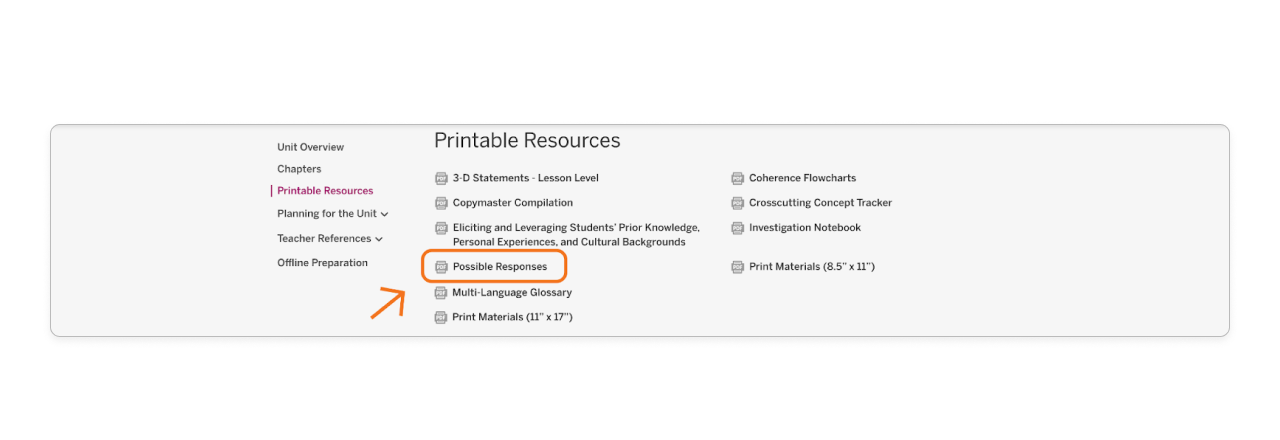Expand the Planning for the Unit chevron

click(x=385, y=214)
